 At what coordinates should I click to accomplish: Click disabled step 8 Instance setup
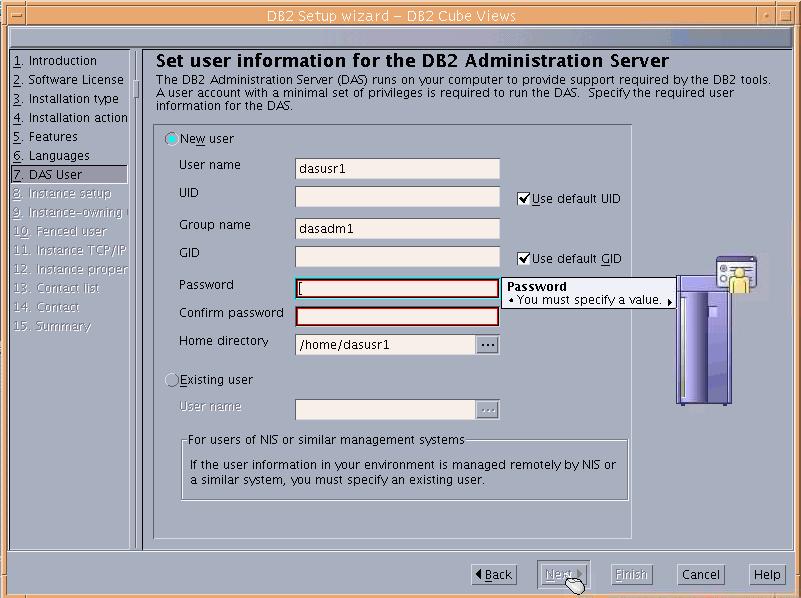[62, 193]
